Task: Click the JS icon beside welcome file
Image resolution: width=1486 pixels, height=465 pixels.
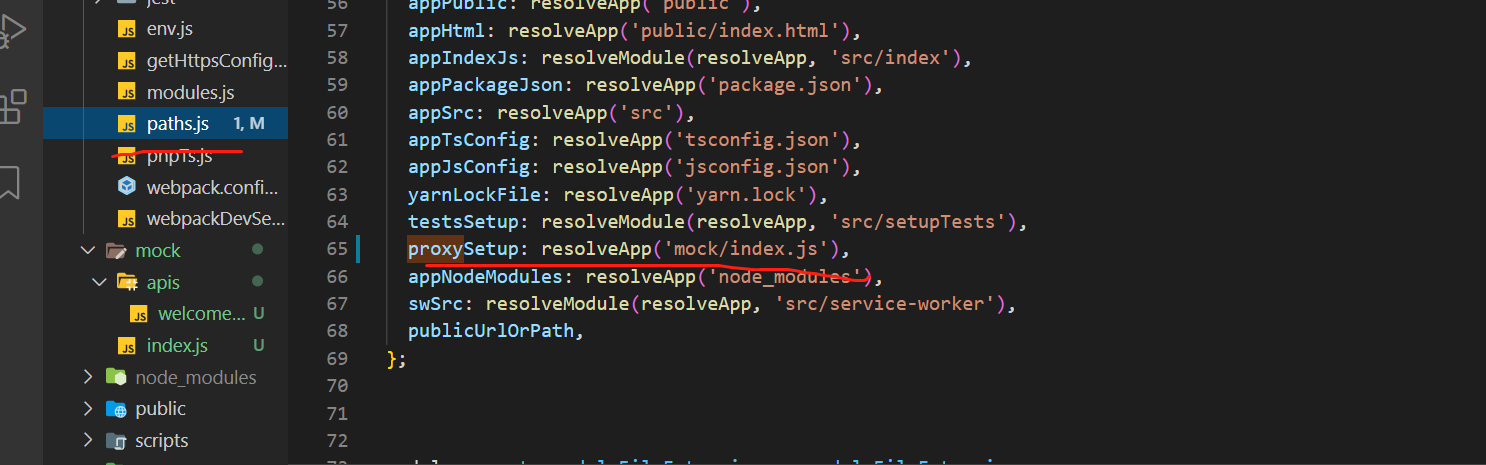Action: (x=139, y=314)
